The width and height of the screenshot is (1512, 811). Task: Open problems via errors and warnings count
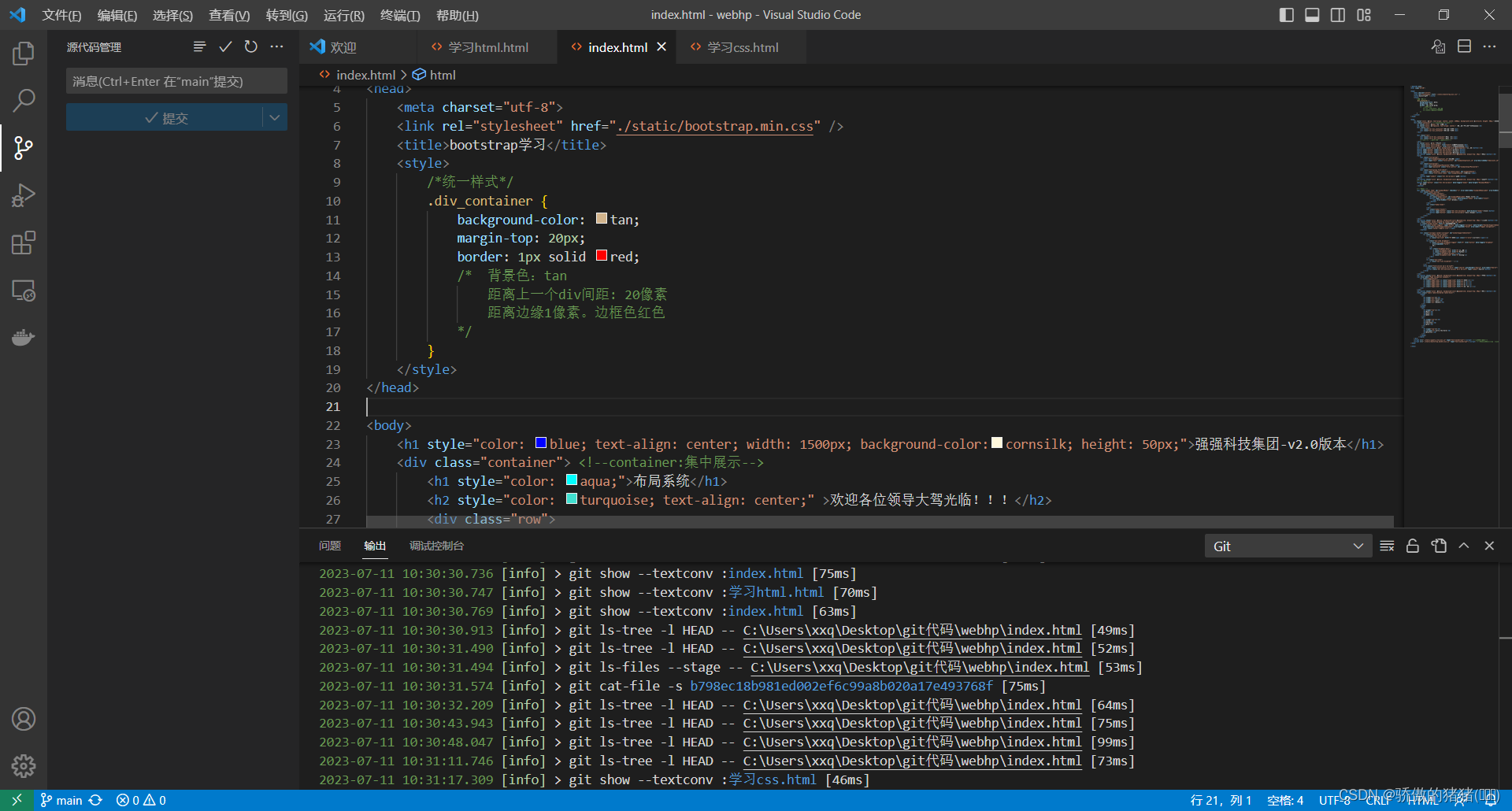pyautogui.click(x=141, y=800)
